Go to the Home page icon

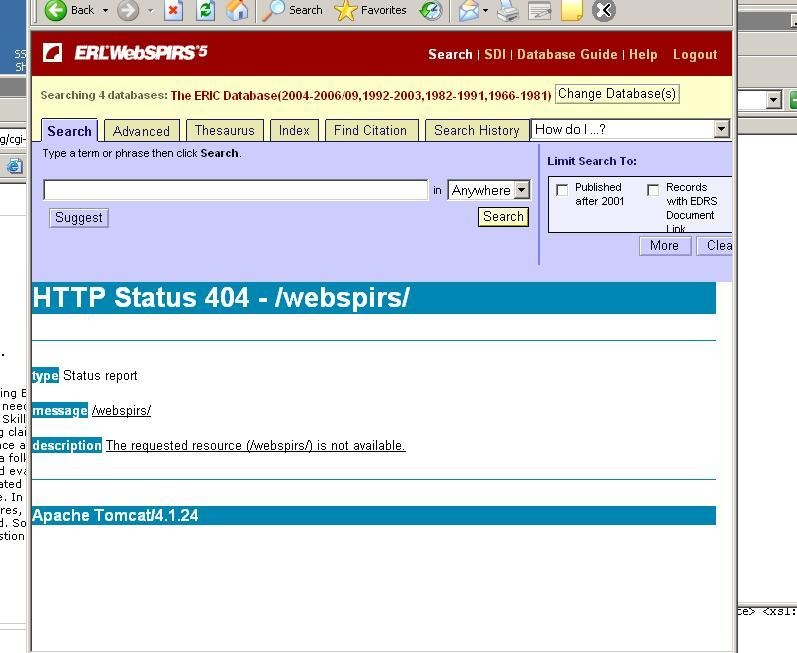pyautogui.click(x=237, y=10)
